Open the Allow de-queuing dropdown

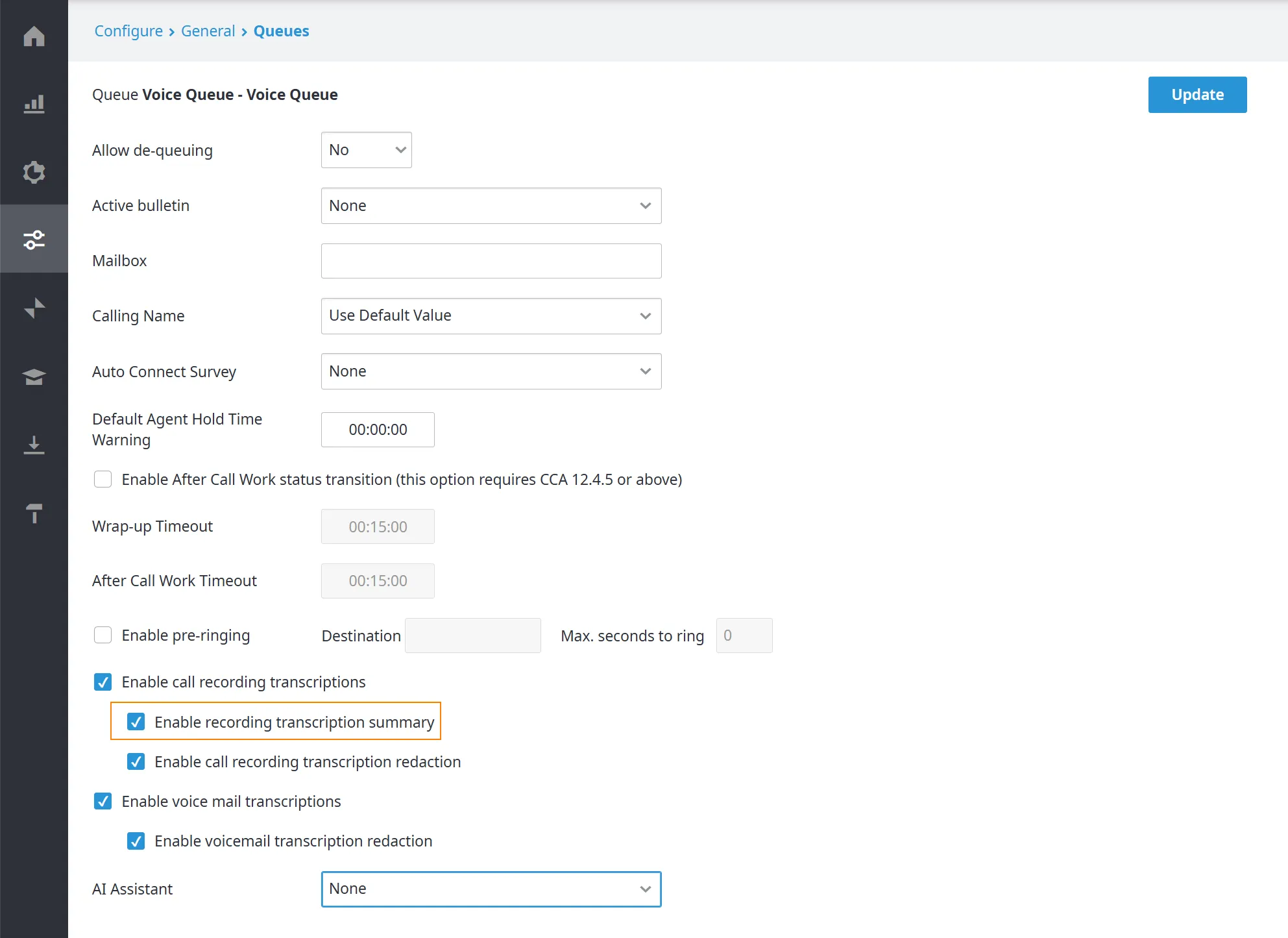367,150
